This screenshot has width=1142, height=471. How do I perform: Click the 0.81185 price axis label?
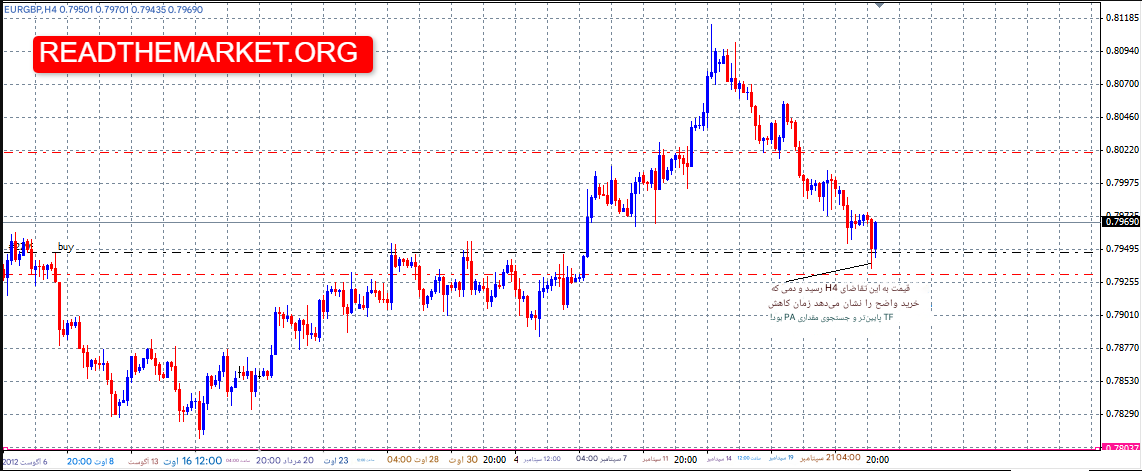[x=1121, y=18]
